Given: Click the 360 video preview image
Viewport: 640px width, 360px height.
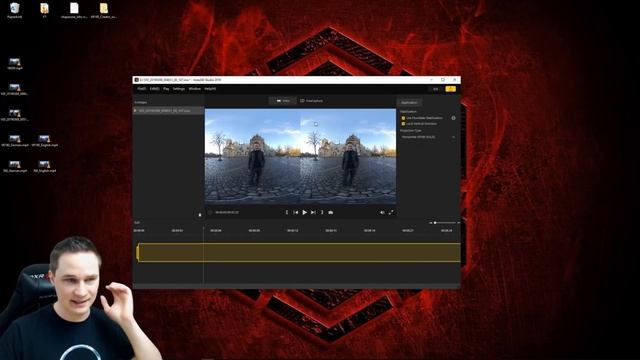Looking at the screenshot, I should (300, 156).
